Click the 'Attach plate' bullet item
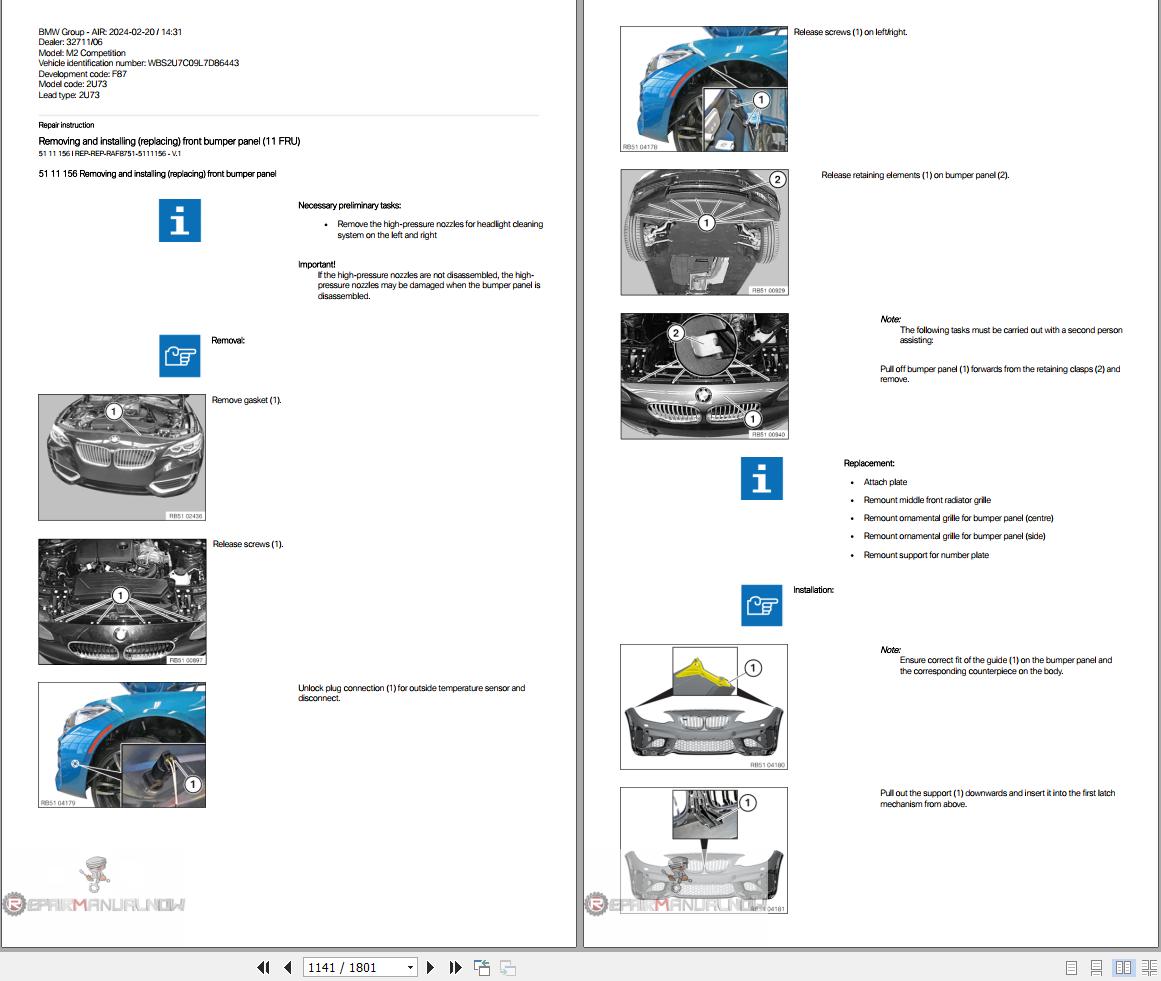This screenshot has height=981, width=1161. [885, 482]
